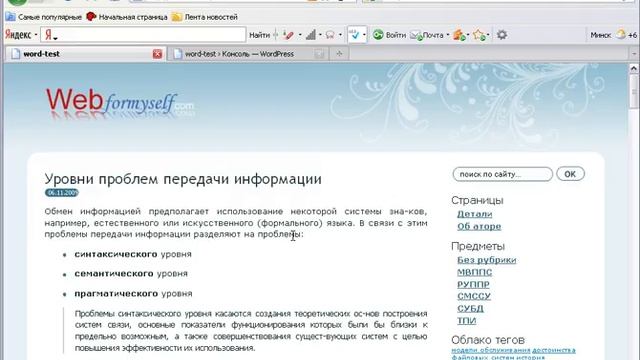
Task: Click the Яндекс logo on the toolbar
Action: coord(18,35)
